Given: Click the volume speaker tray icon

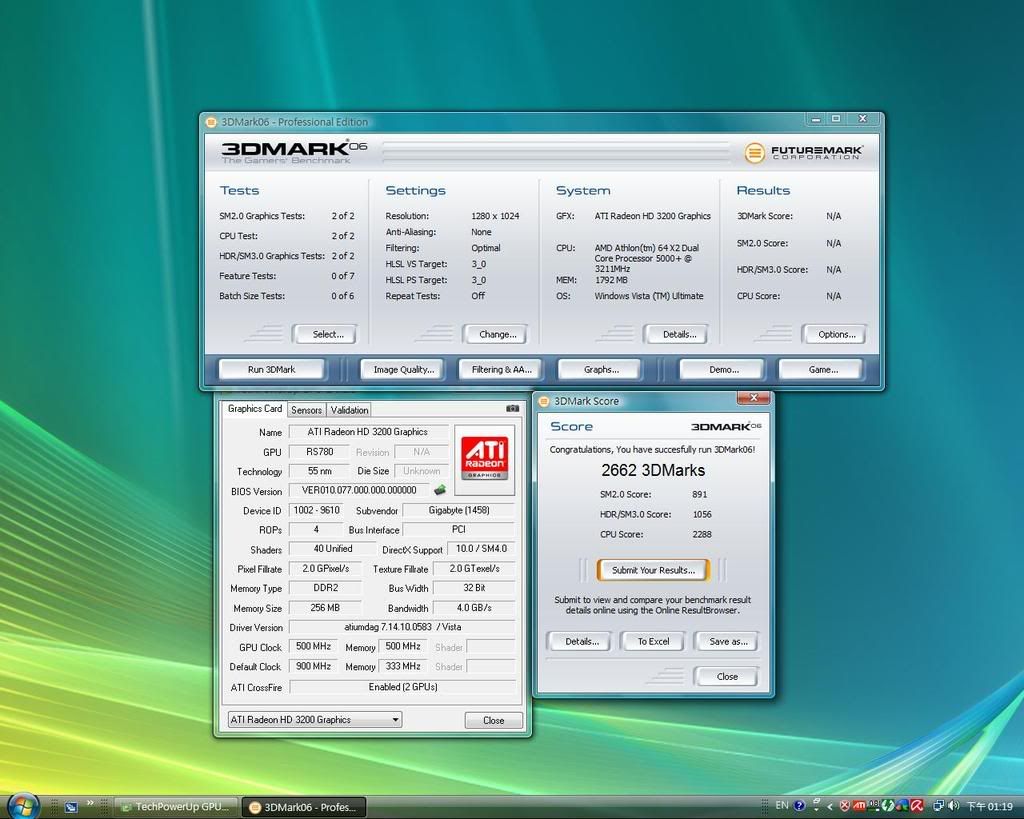Looking at the screenshot, I should (953, 806).
